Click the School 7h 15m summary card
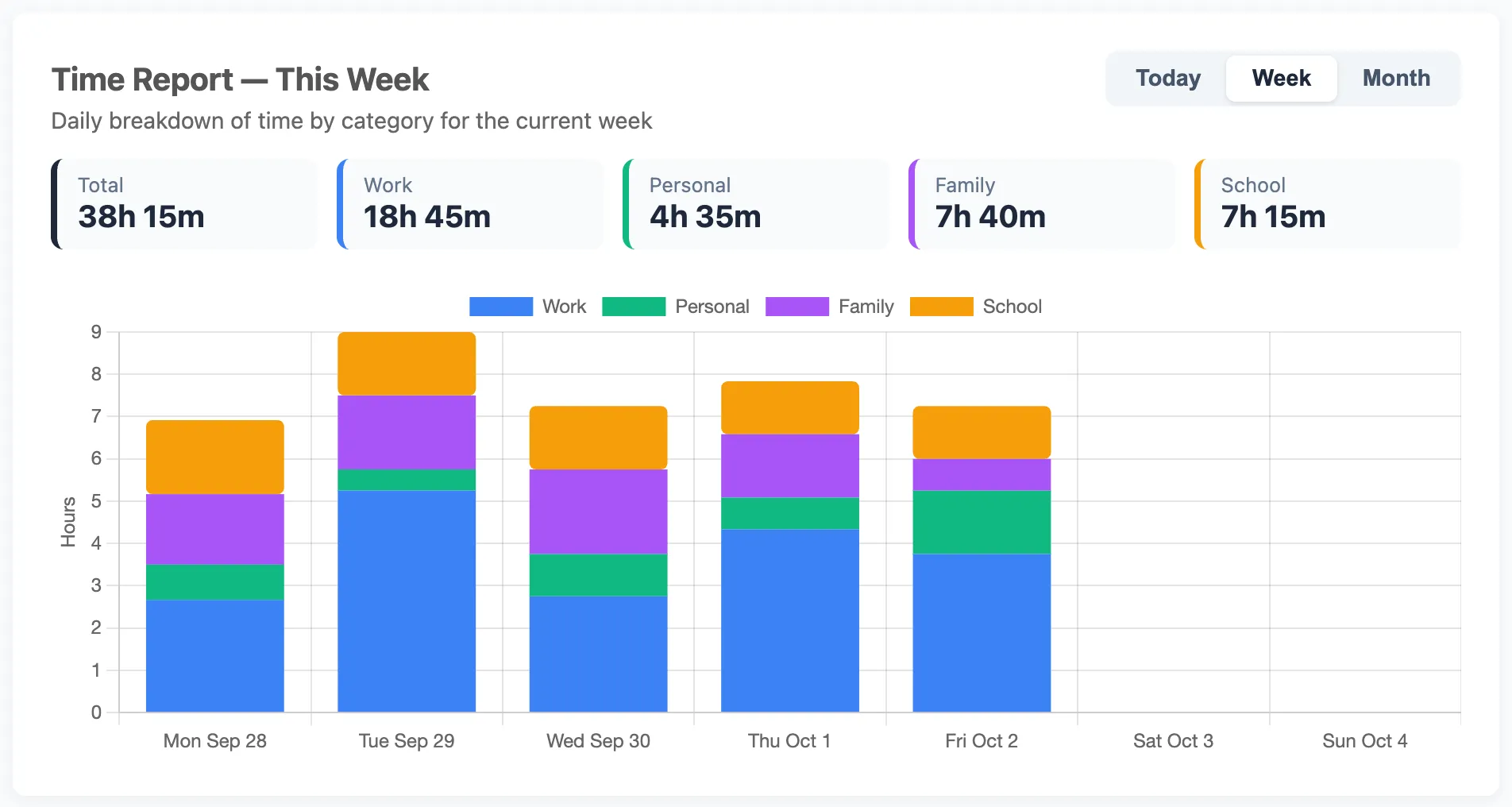Image resolution: width=1512 pixels, height=807 pixels. (1328, 204)
